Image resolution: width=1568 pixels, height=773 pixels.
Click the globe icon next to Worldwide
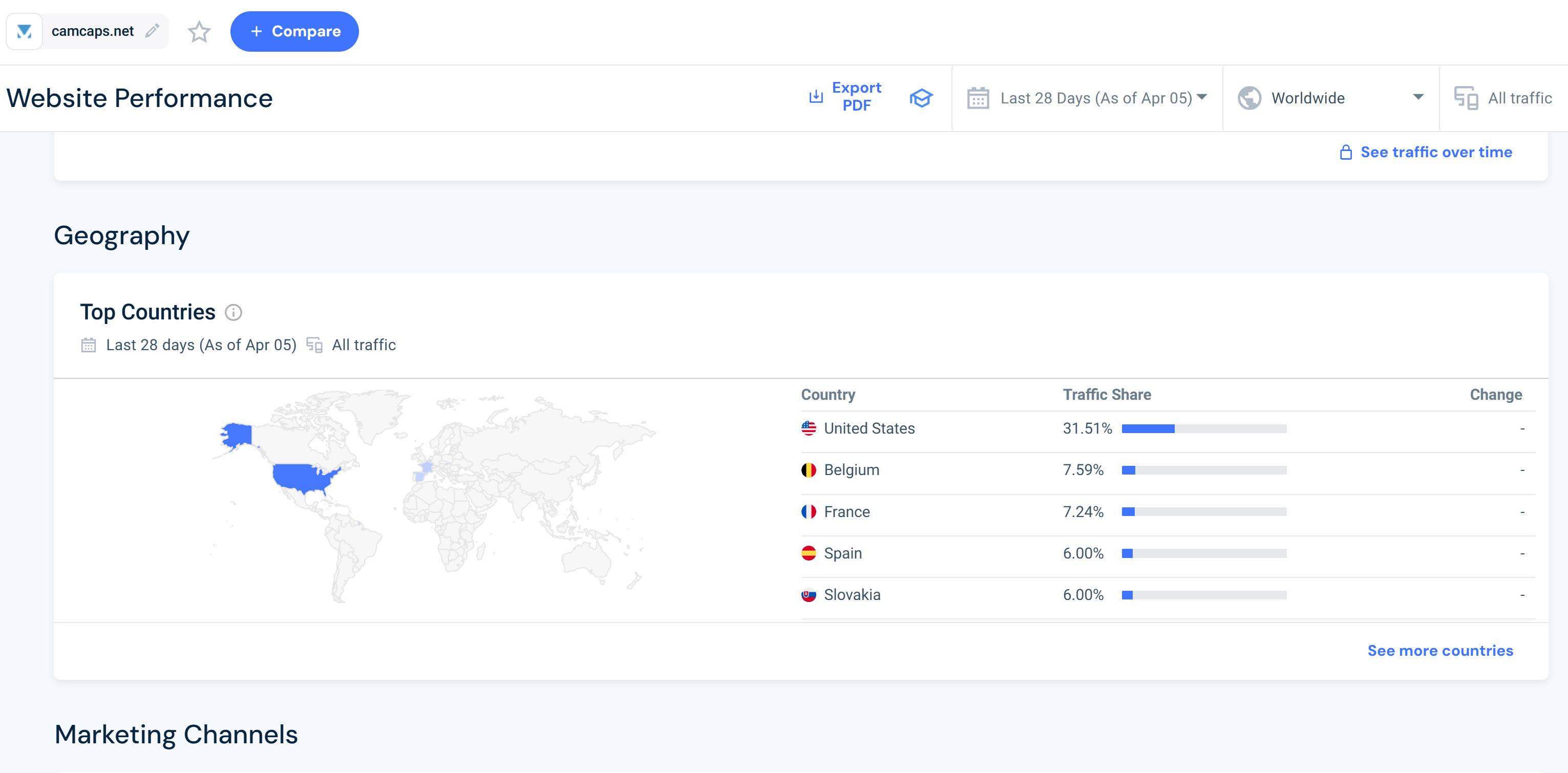(1249, 98)
